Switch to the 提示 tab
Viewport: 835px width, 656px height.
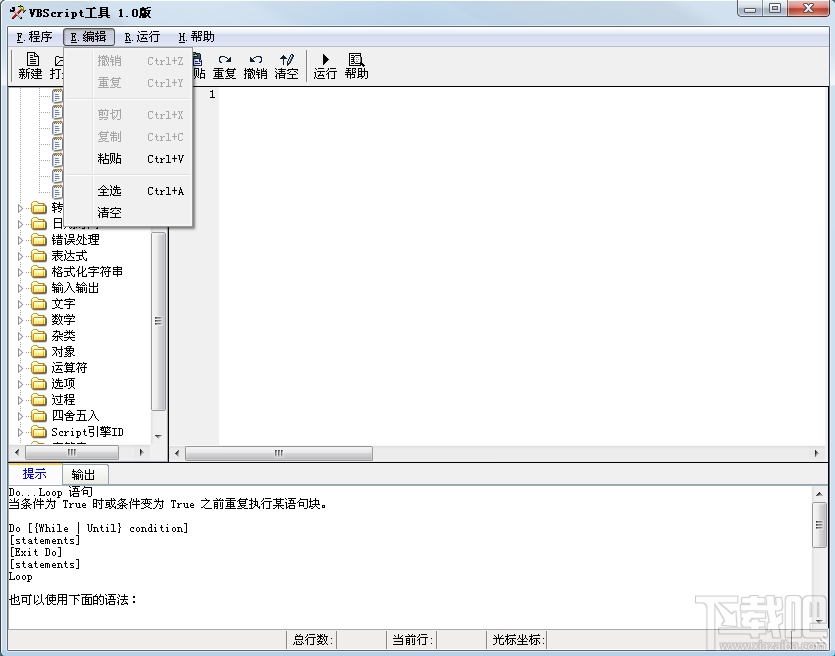(x=32, y=474)
